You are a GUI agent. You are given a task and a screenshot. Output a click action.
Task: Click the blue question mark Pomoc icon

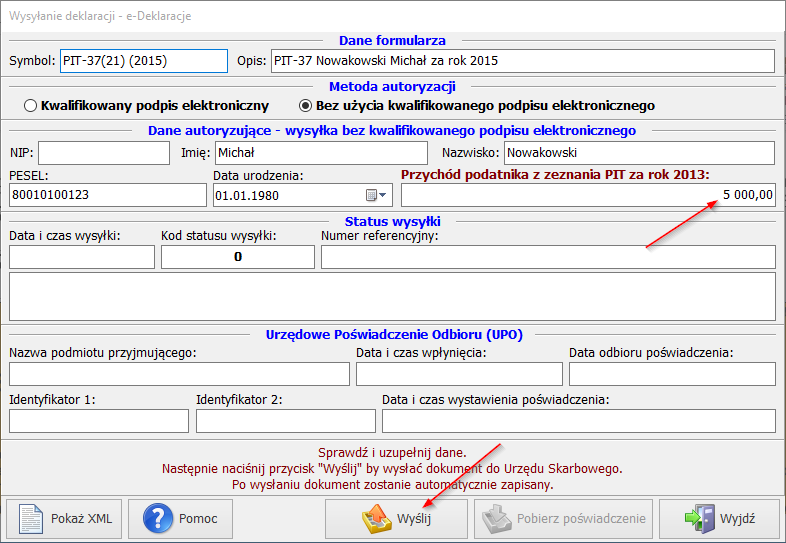coord(159,519)
